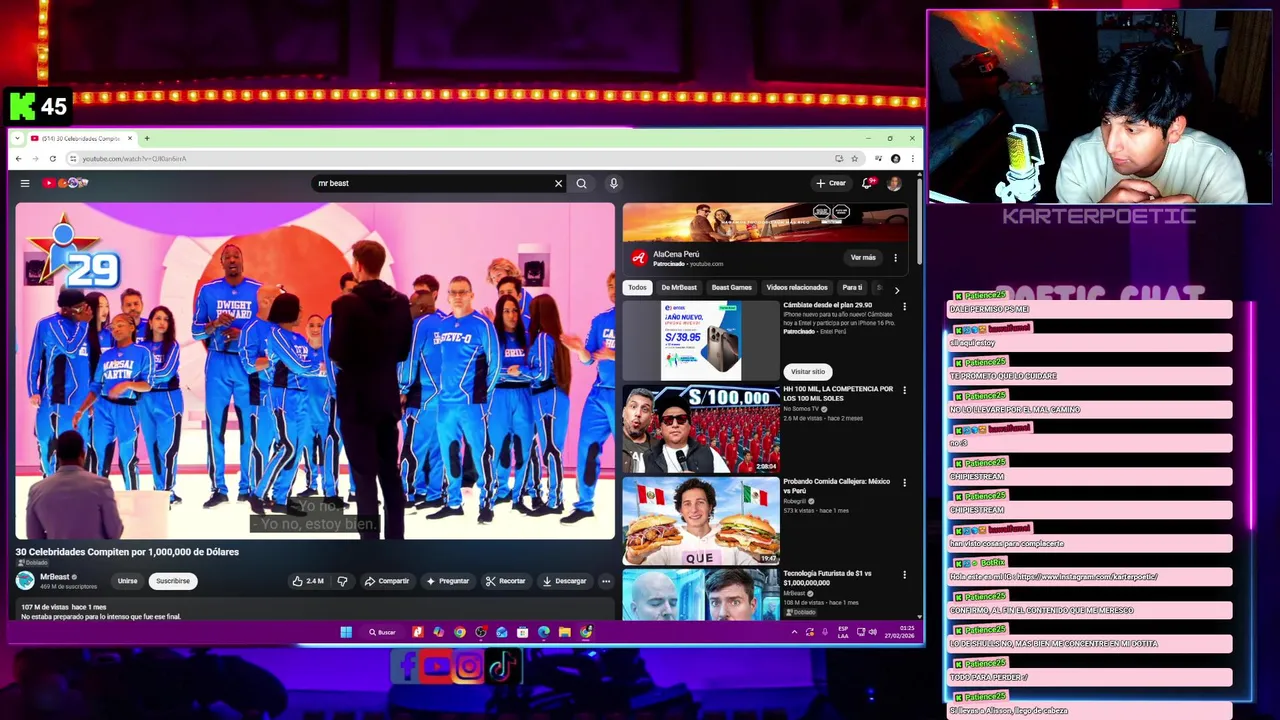Screen dimensions: 1280x720
Task: Open the MrBeast channel avatar
Action: [25, 580]
